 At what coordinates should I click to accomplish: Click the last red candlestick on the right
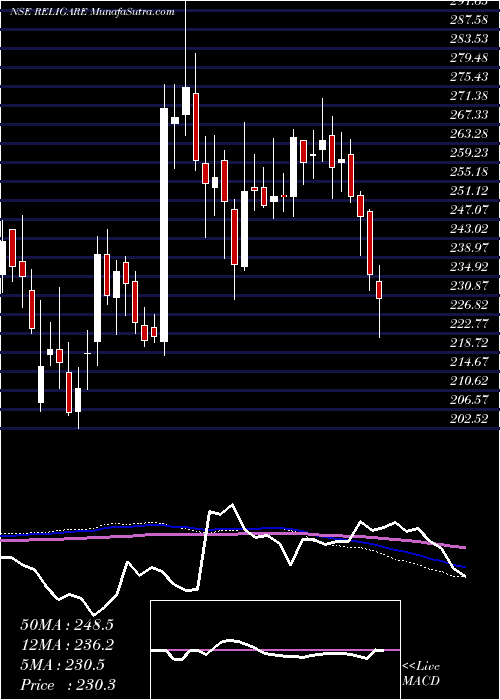(379, 290)
